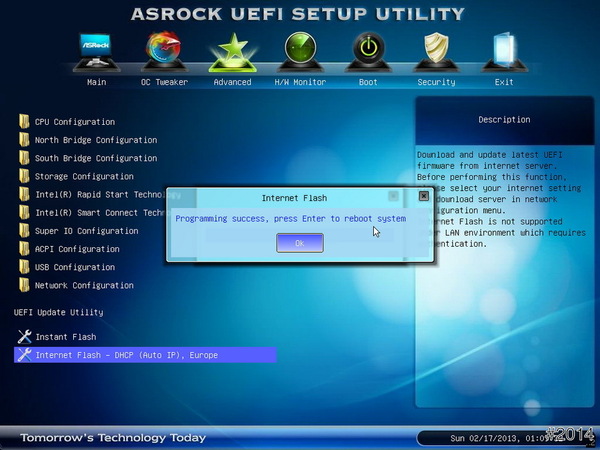Open USB Configuration entry

pyautogui.click(x=75, y=267)
